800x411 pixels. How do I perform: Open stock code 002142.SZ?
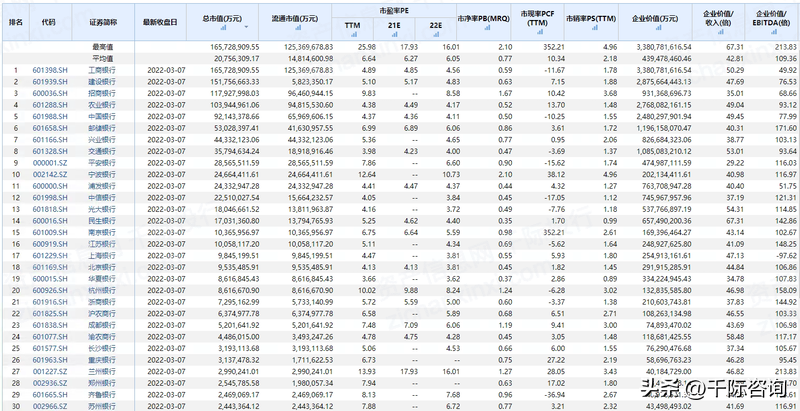coord(50,174)
